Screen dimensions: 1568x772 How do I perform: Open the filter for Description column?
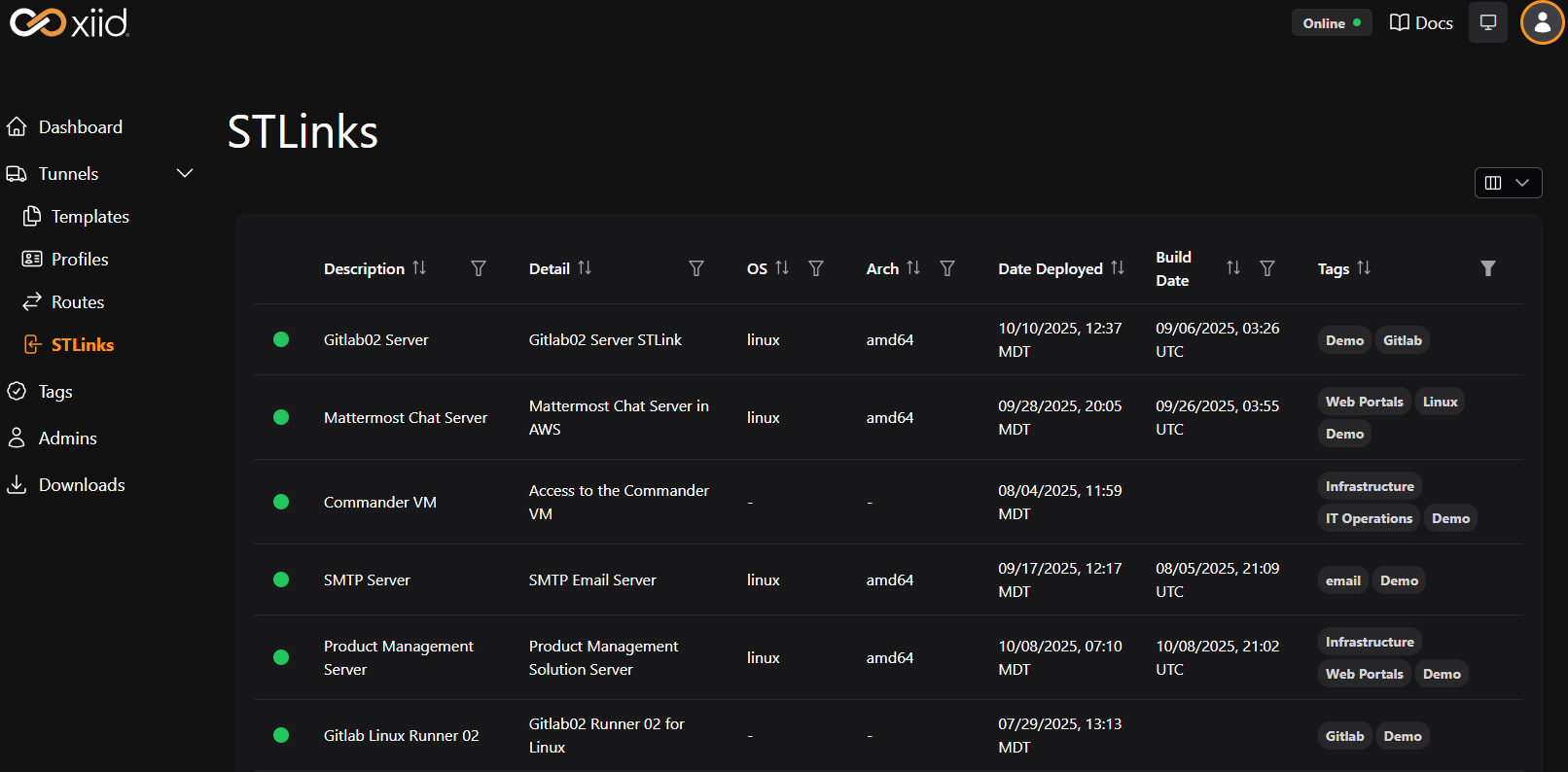click(478, 268)
